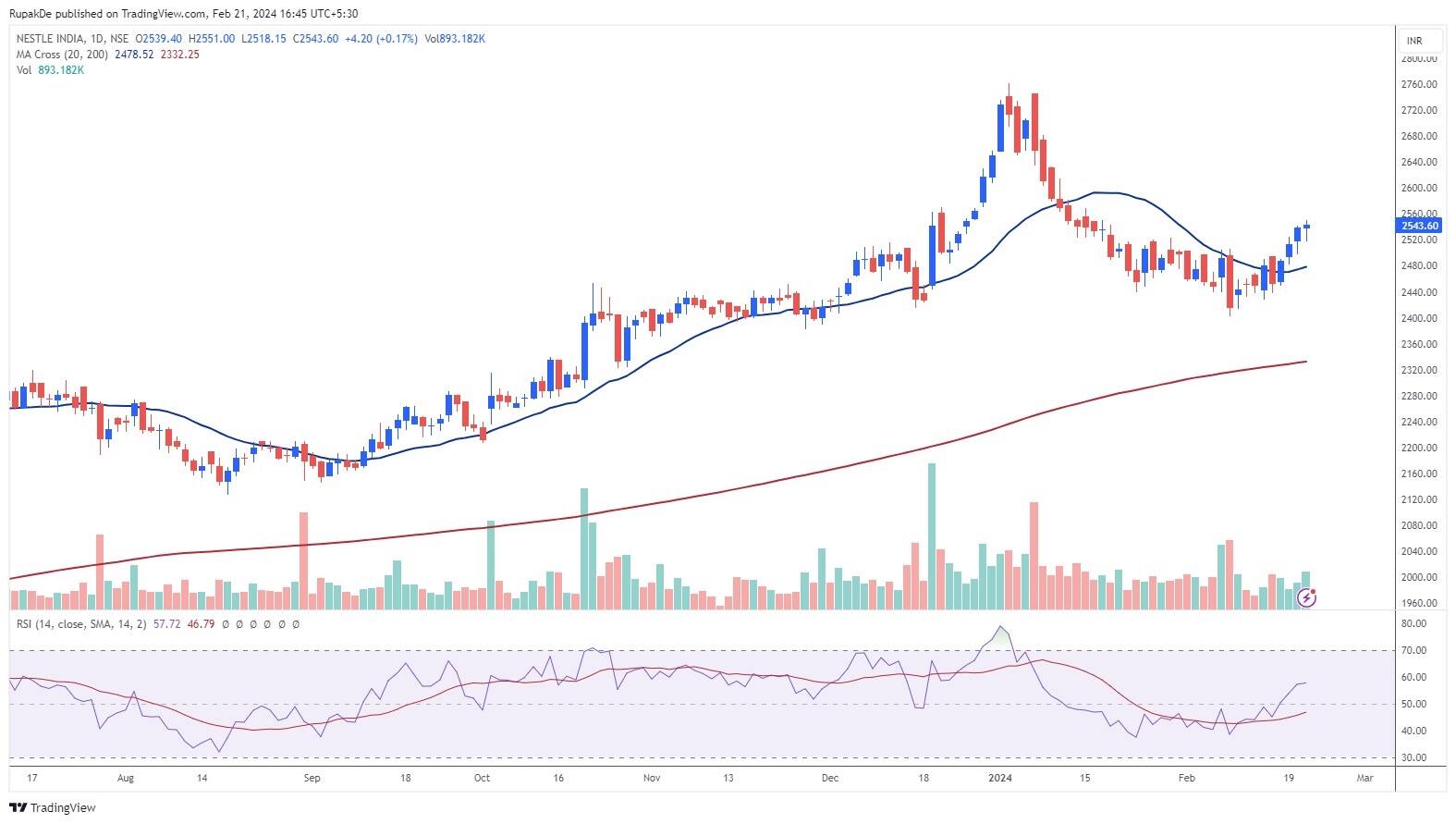The image size is (1456, 824).
Task: Click the 2200.00 price axis label
Action: [x=1419, y=448]
